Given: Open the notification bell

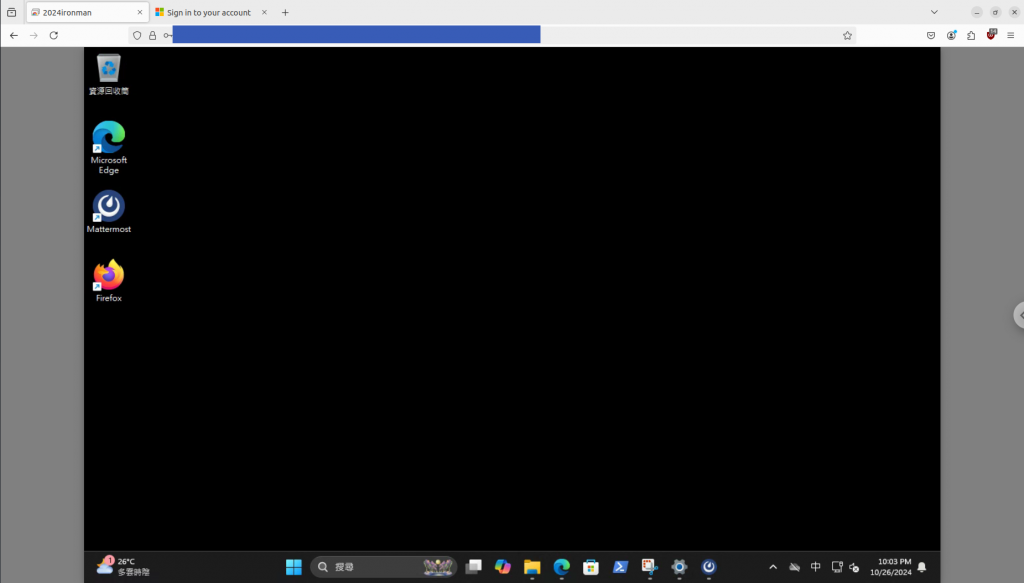Looking at the screenshot, I should tap(922, 567).
